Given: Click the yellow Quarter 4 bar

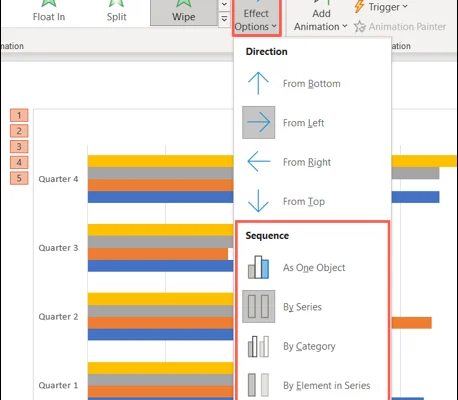Looking at the screenshot, I should point(160,161).
